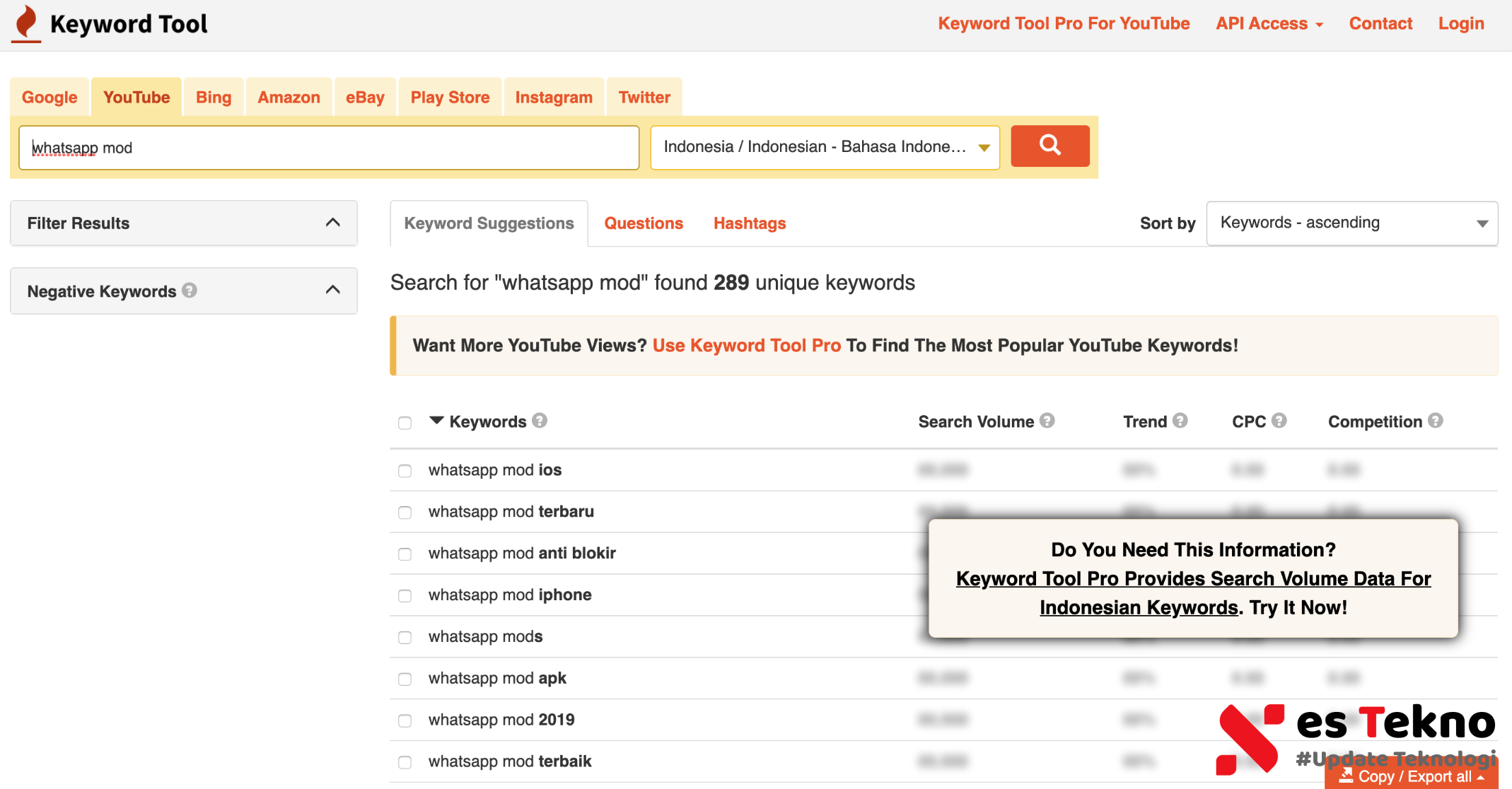The height and width of the screenshot is (789, 1512).
Task: Check the 'whatsapp mod ios' checkbox
Action: pyautogui.click(x=405, y=471)
